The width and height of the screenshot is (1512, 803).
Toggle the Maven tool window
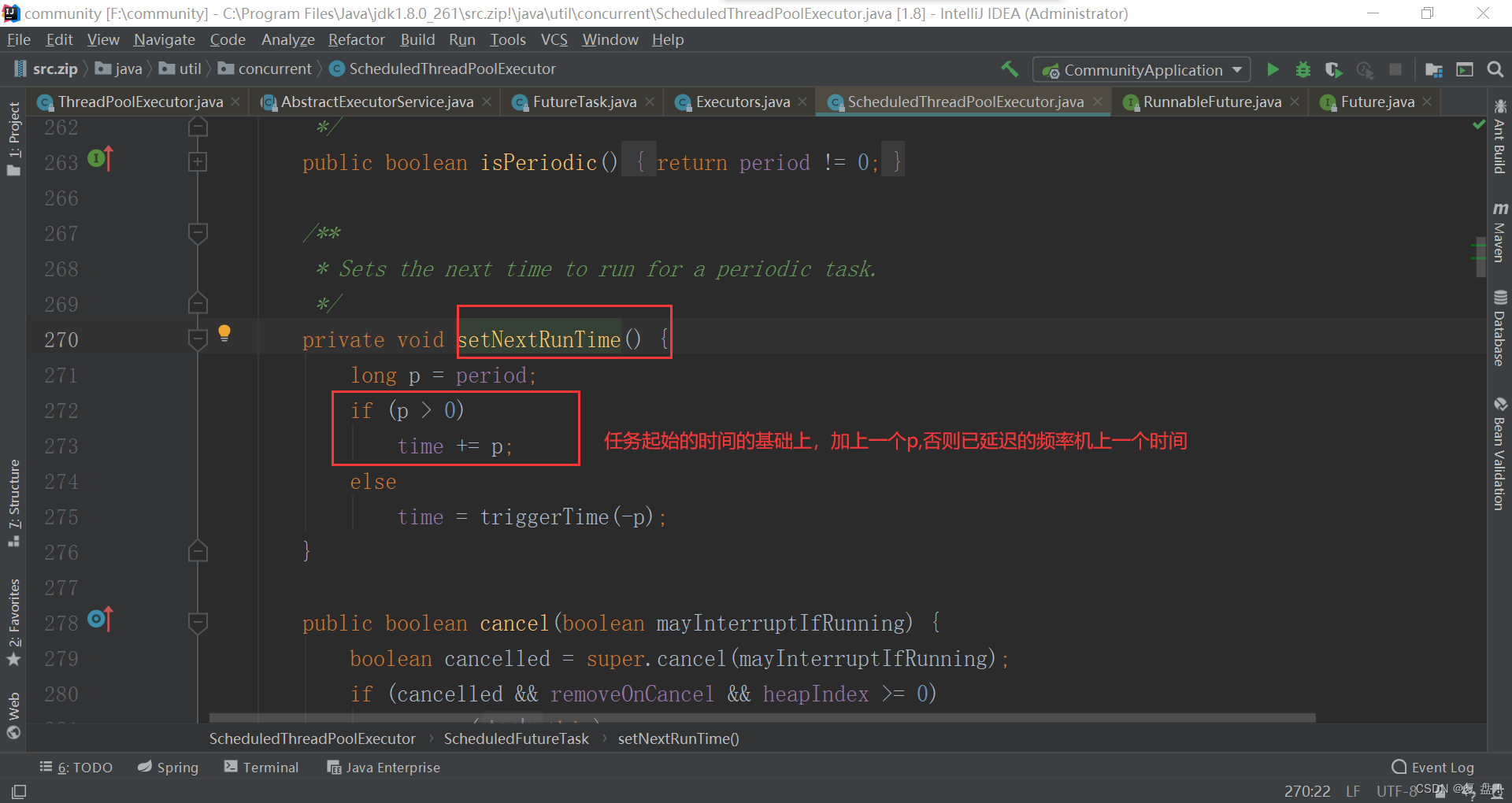point(1499,231)
